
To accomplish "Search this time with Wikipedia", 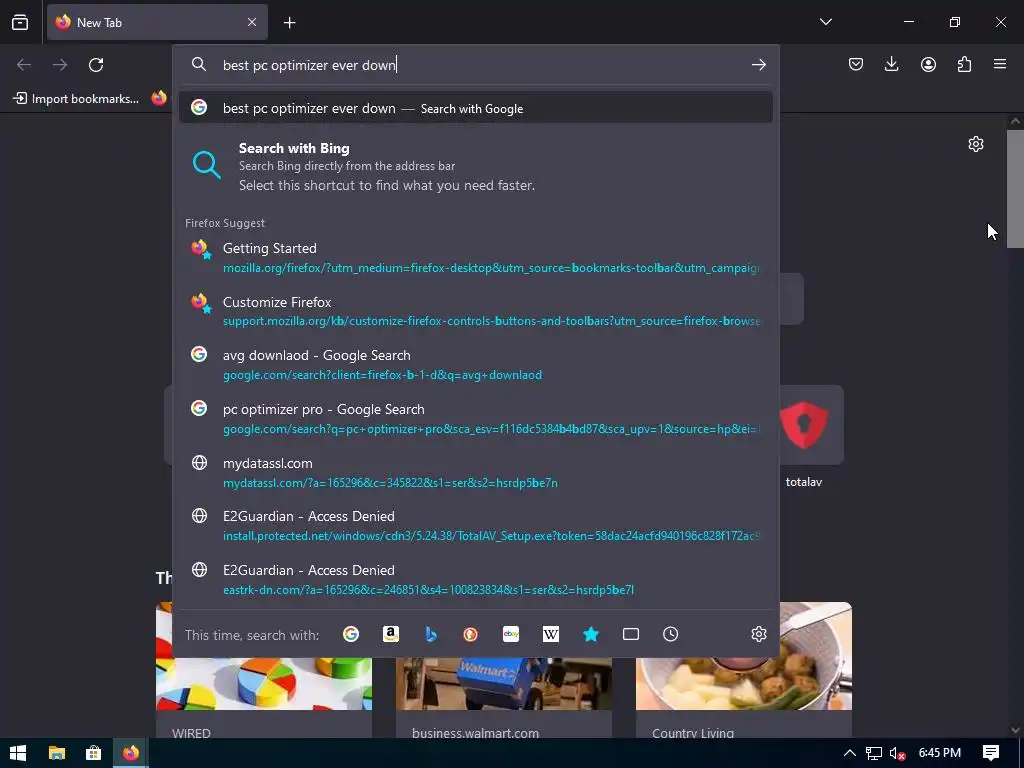I will click(x=551, y=634).
